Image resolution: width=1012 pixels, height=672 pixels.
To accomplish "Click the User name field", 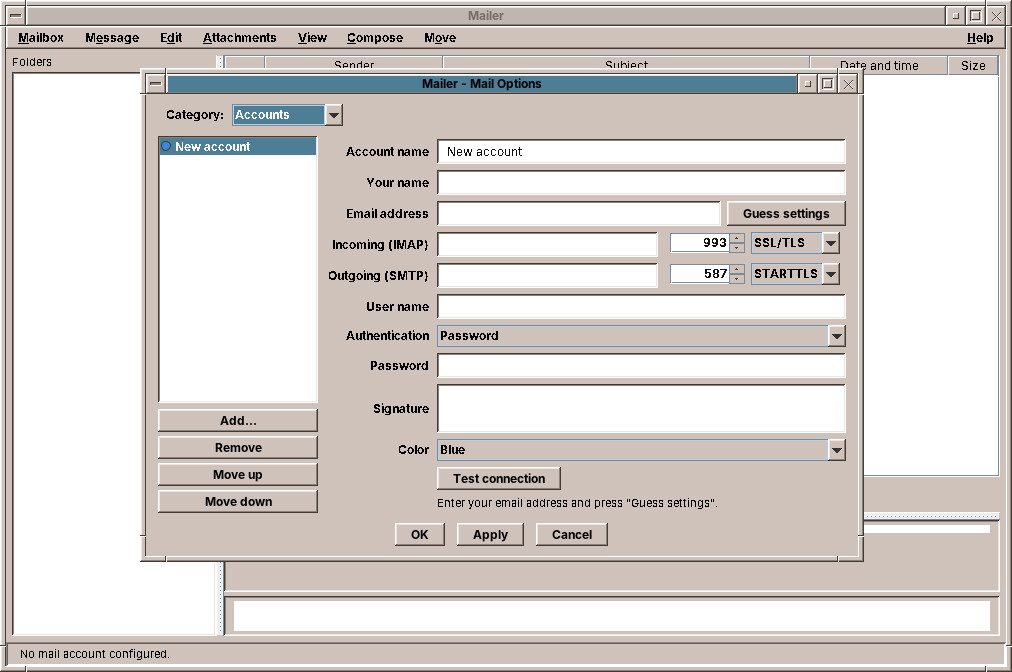I will point(641,307).
